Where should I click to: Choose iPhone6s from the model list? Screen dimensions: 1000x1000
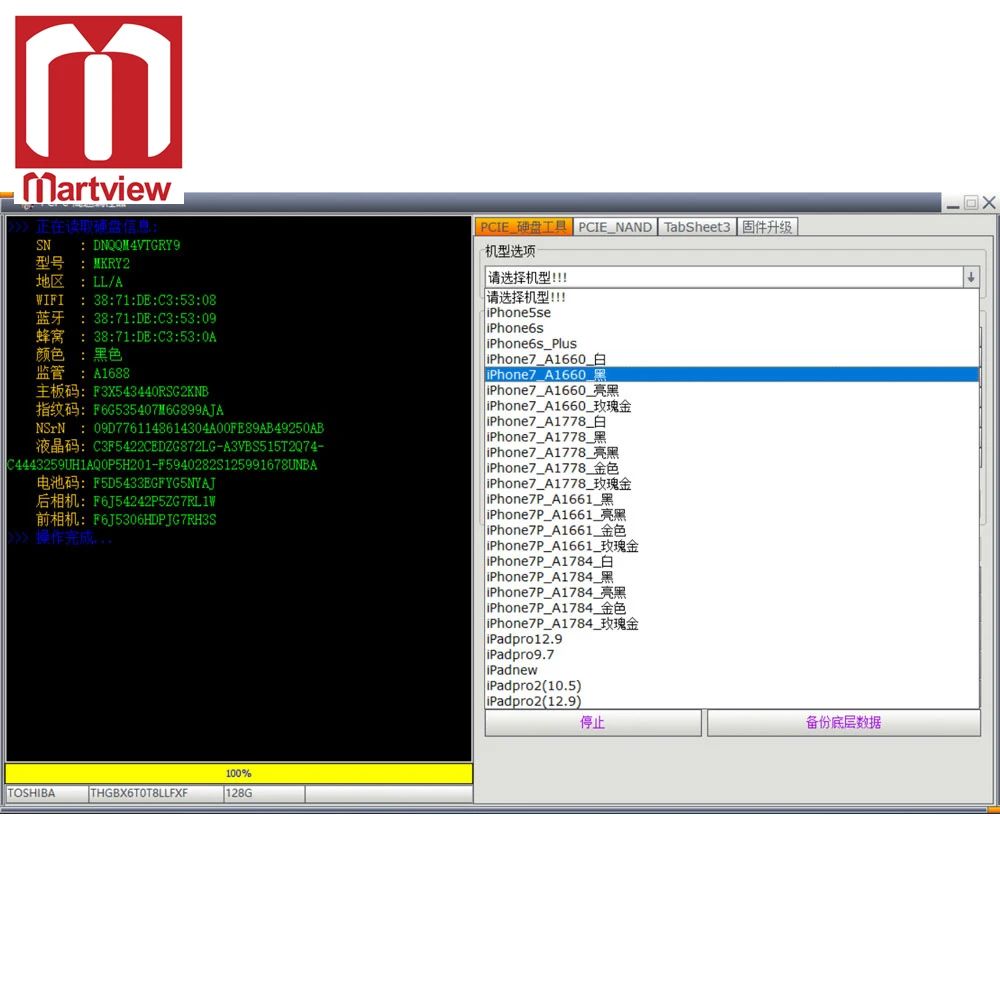pyautogui.click(x=732, y=328)
